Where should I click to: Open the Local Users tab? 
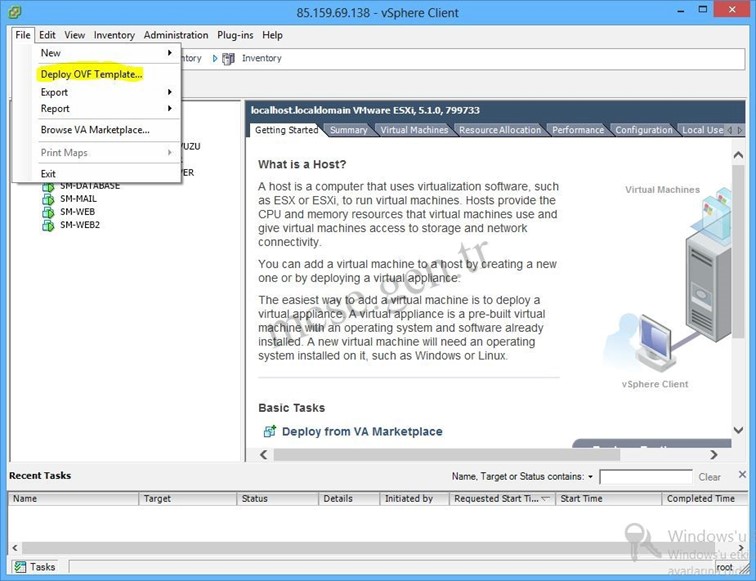(x=702, y=130)
